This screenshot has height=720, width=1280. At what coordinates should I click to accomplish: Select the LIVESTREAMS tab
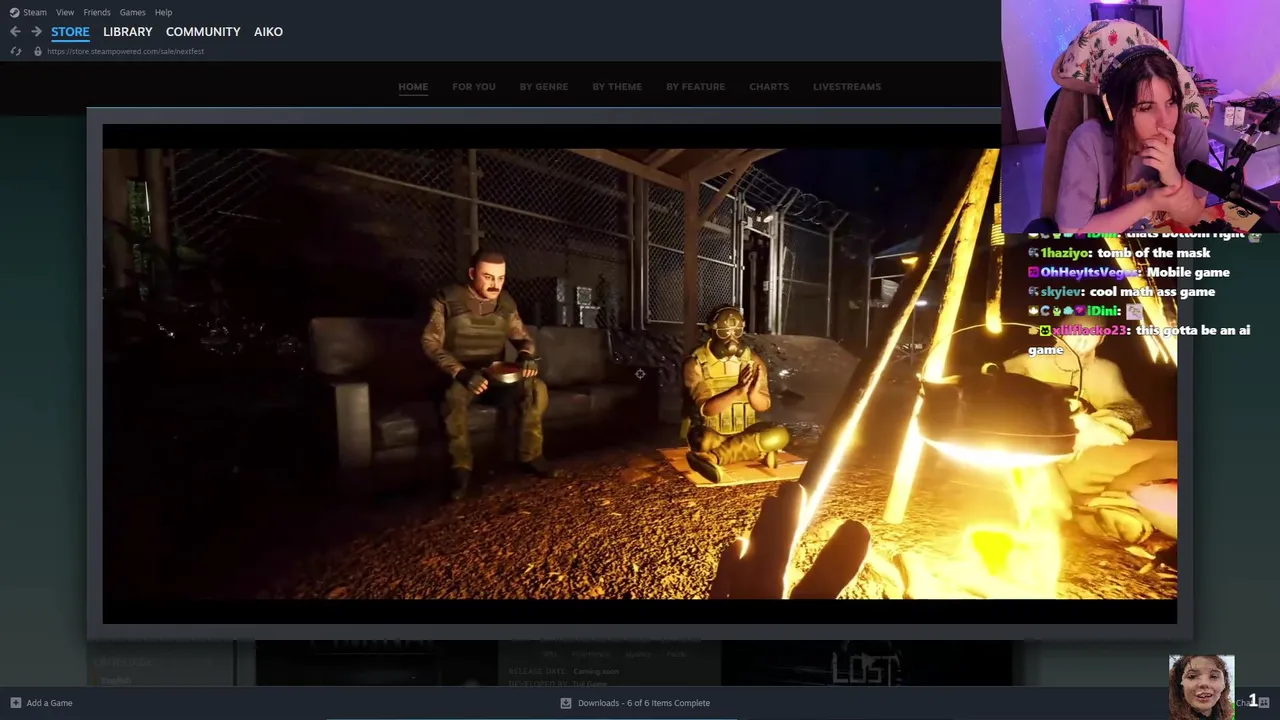[x=847, y=87]
